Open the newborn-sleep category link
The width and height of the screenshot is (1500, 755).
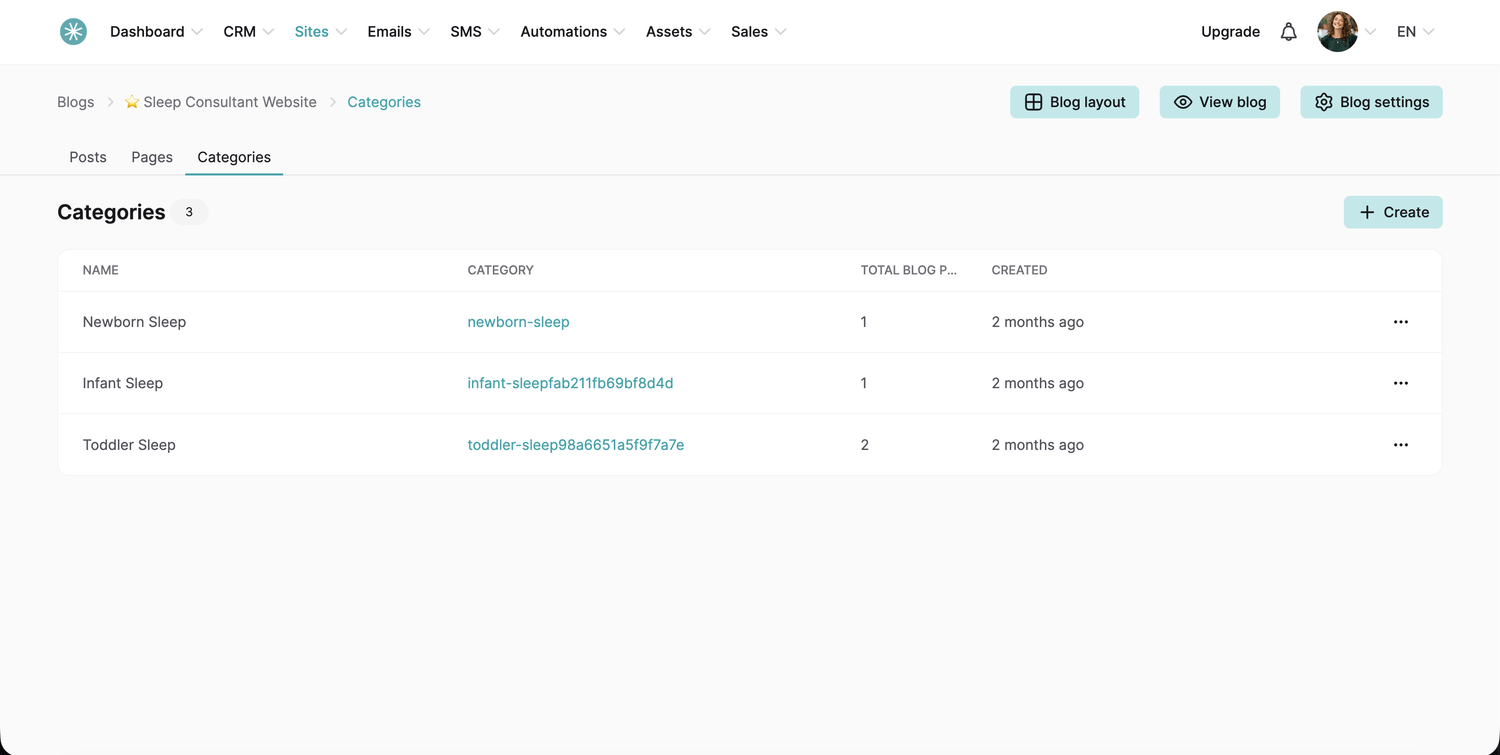tap(518, 322)
